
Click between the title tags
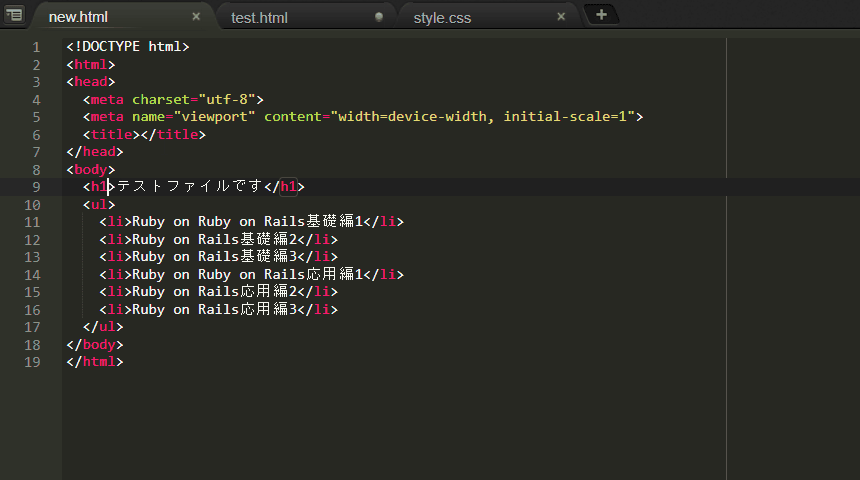140,134
